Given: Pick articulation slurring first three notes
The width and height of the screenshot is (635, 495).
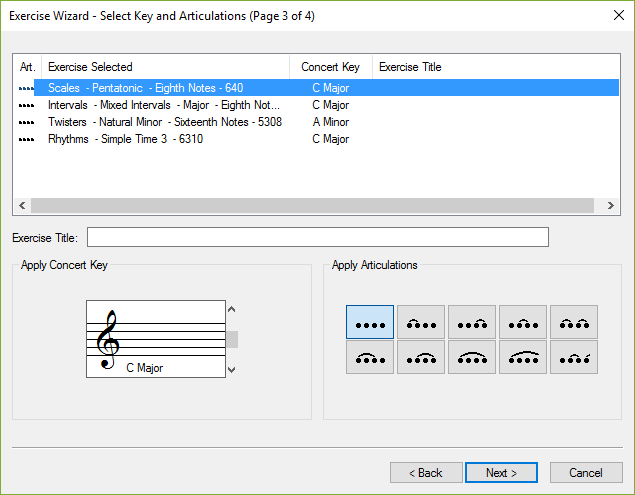Looking at the screenshot, I should pyautogui.click(x=370, y=357).
